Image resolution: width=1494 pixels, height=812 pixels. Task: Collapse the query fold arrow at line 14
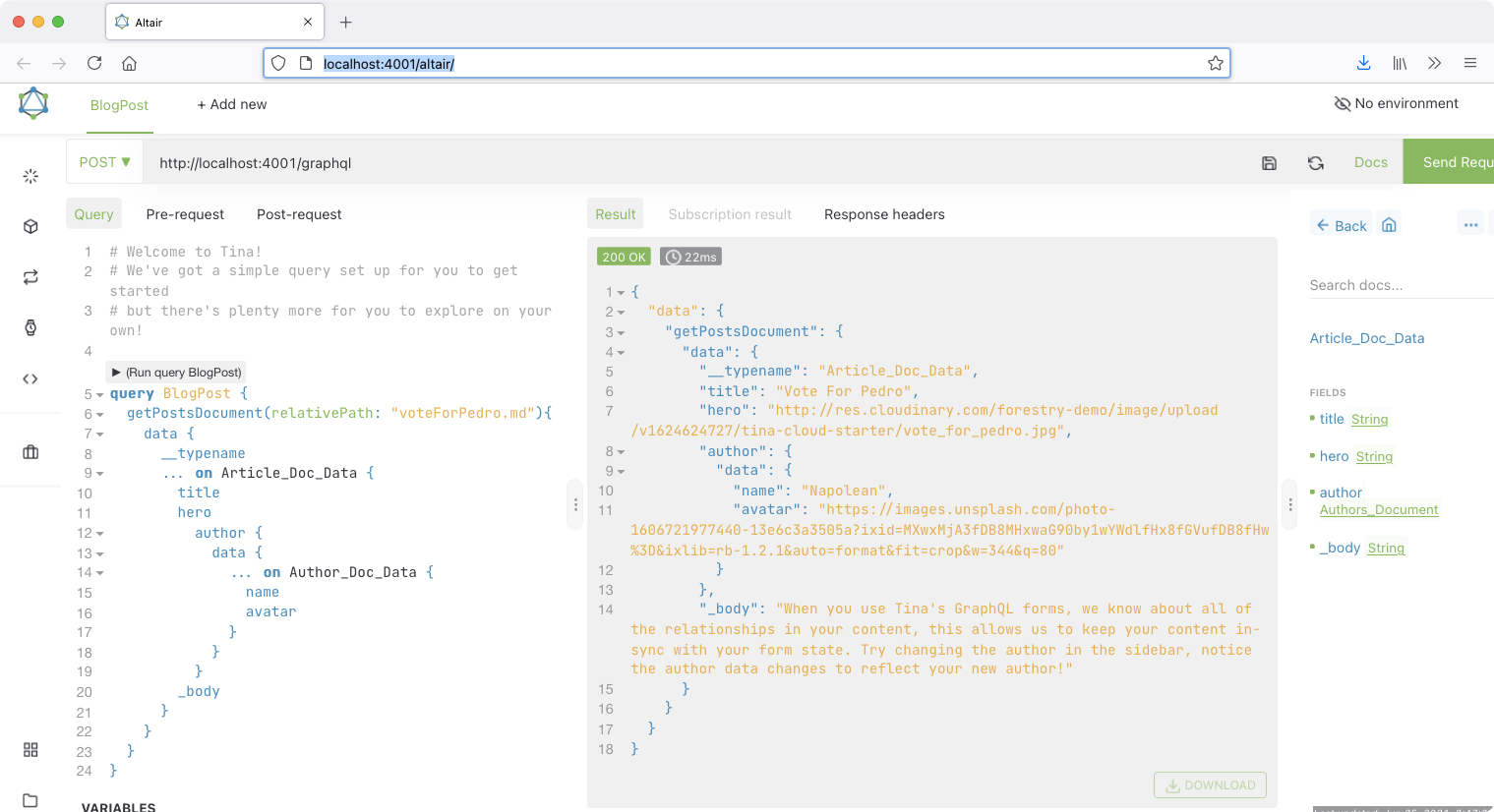(100, 573)
